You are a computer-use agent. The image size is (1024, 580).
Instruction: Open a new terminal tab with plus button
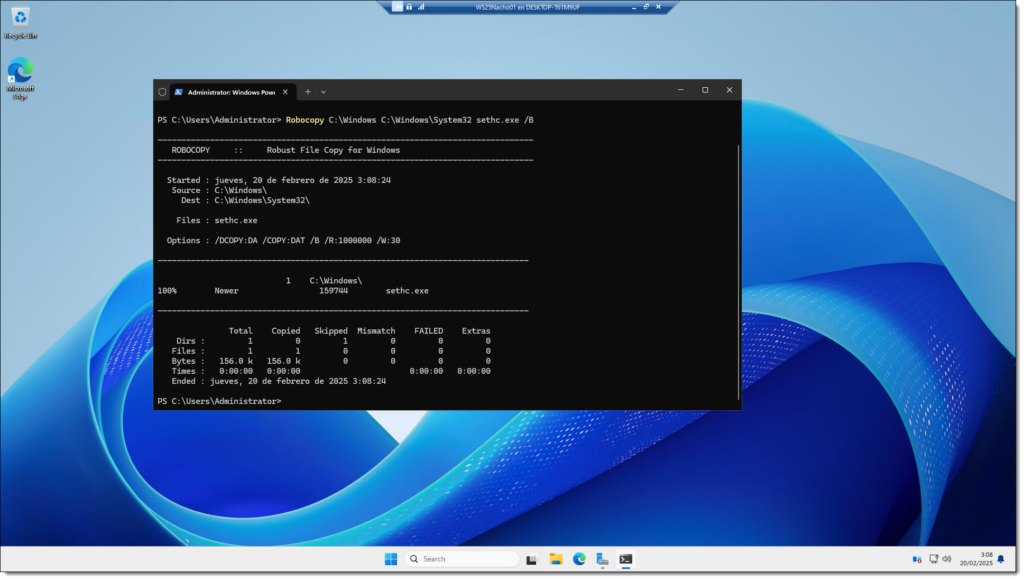(x=308, y=92)
